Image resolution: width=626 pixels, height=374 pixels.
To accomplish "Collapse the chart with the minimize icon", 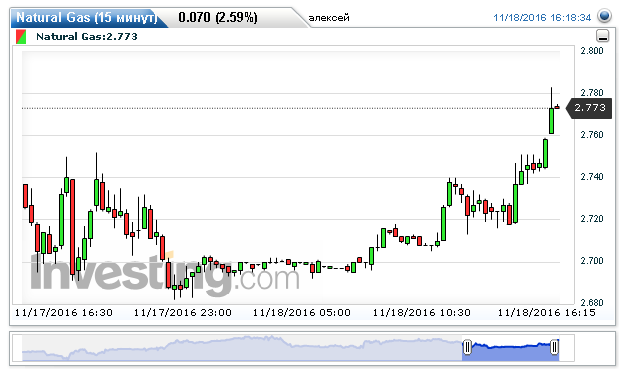I will pos(602,36).
